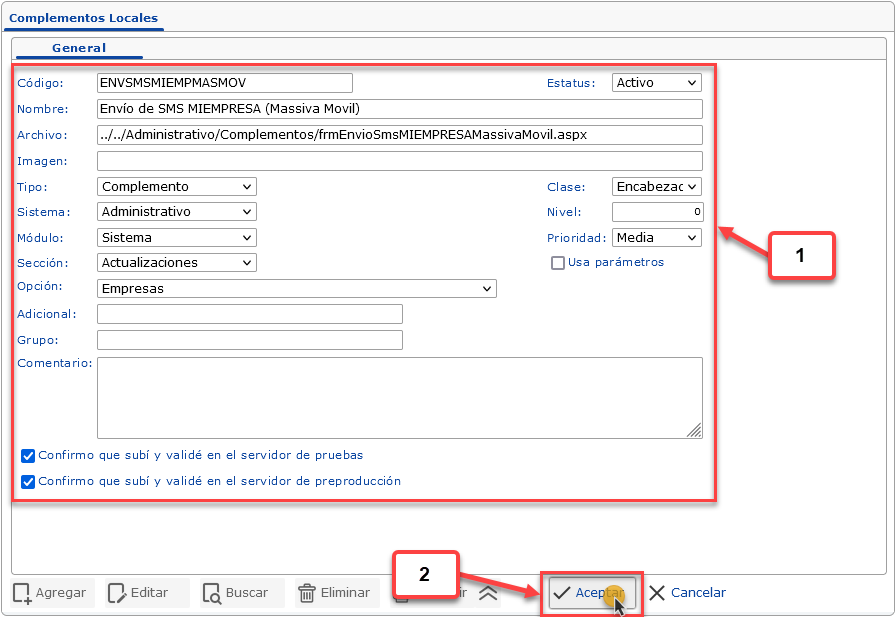Open the Prioridad dropdown showing Media
The image size is (896, 617).
tap(656, 238)
